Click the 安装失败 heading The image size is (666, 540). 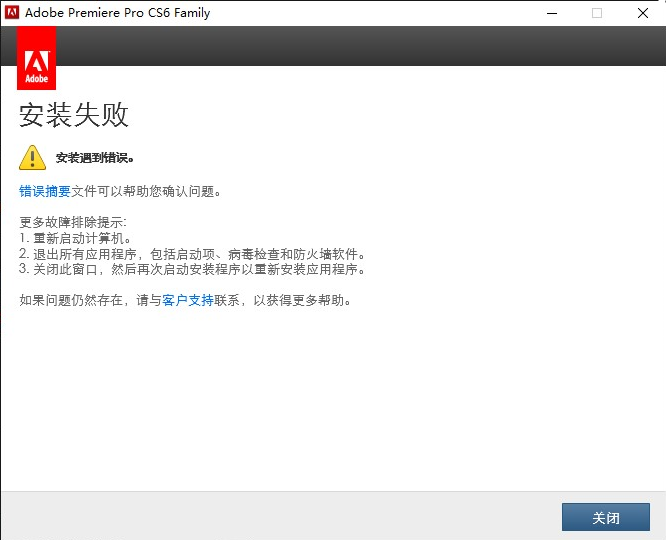(x=74, y=115)
